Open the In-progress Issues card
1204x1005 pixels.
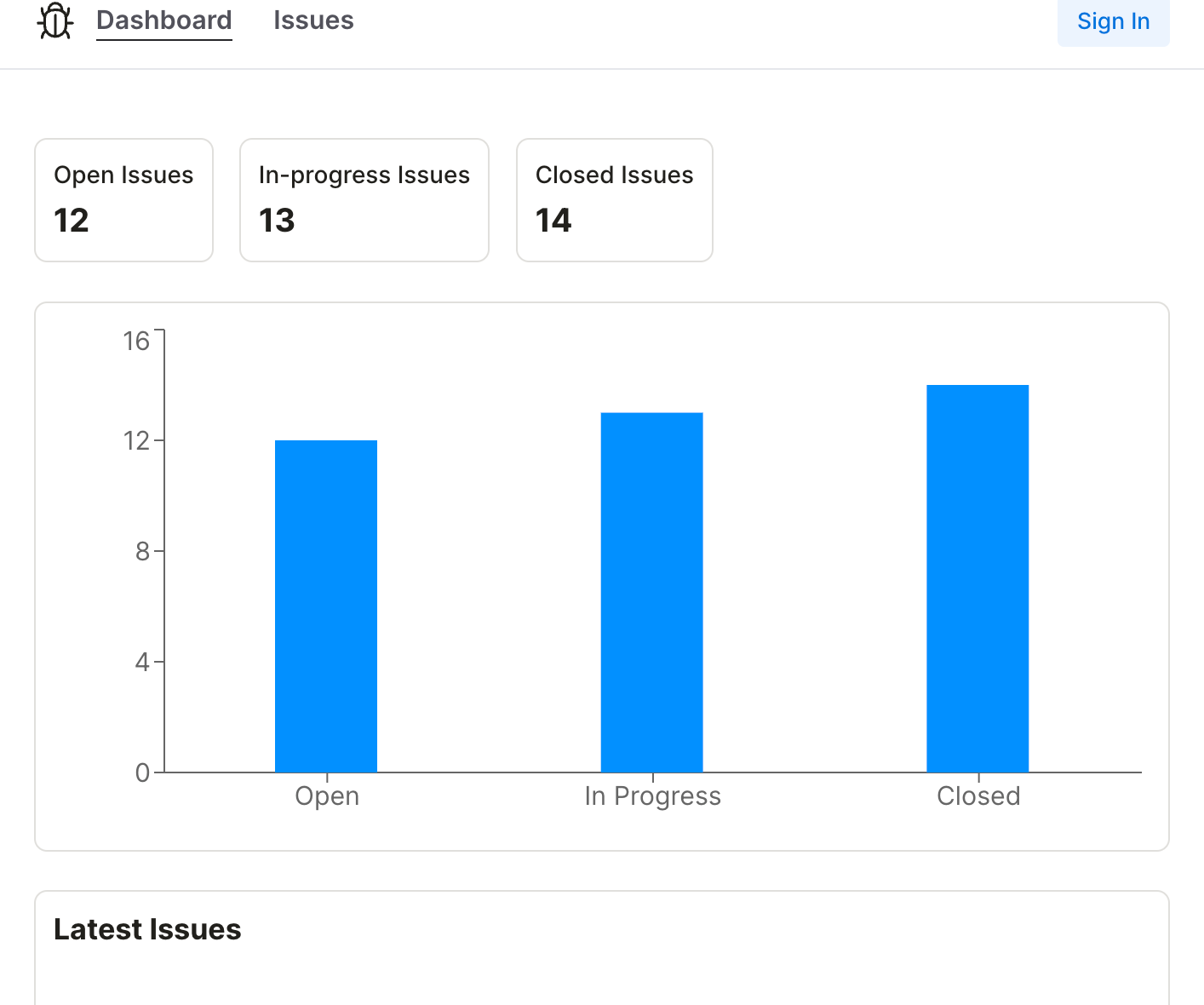point(364,200)
